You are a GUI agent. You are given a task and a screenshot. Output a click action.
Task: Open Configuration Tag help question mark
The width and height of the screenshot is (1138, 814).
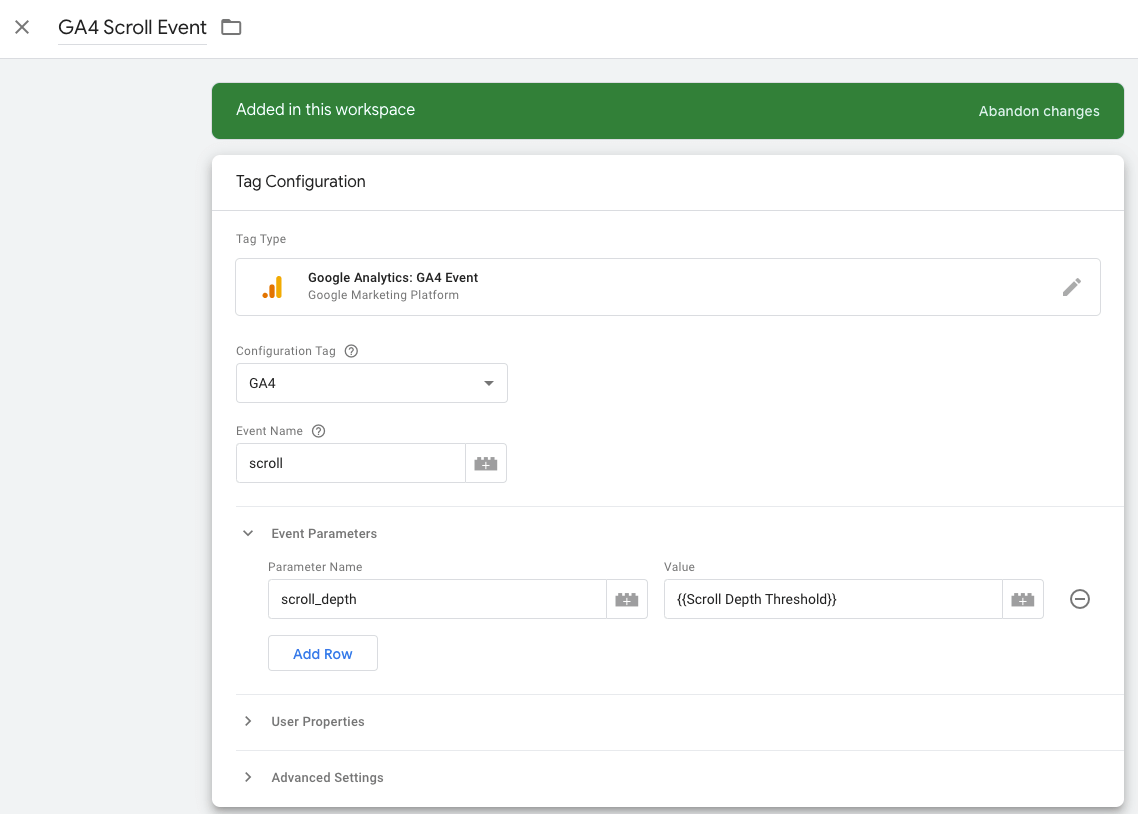(351, 351)
